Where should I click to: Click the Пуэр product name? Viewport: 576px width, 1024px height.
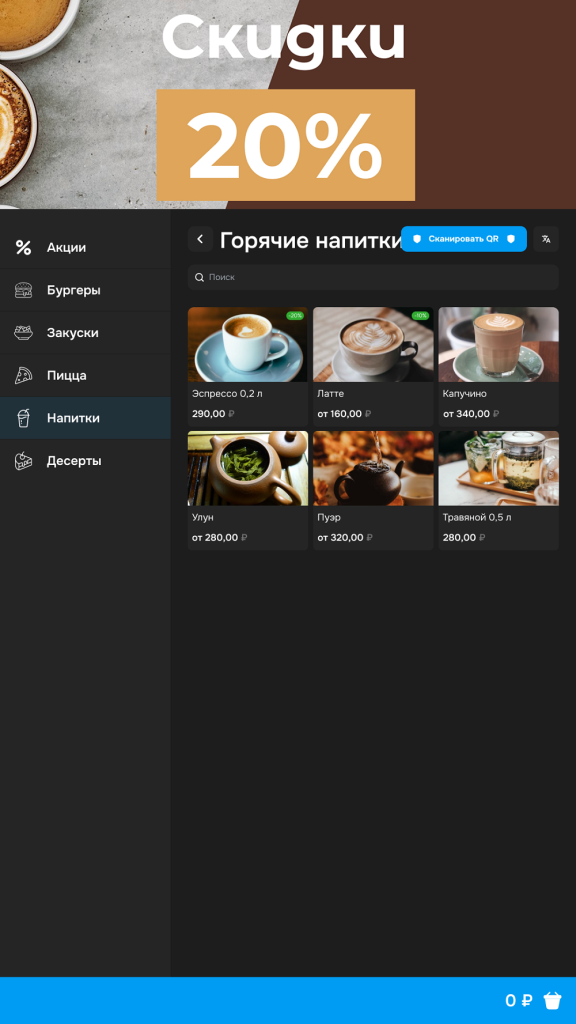click(x=329, y=517)
